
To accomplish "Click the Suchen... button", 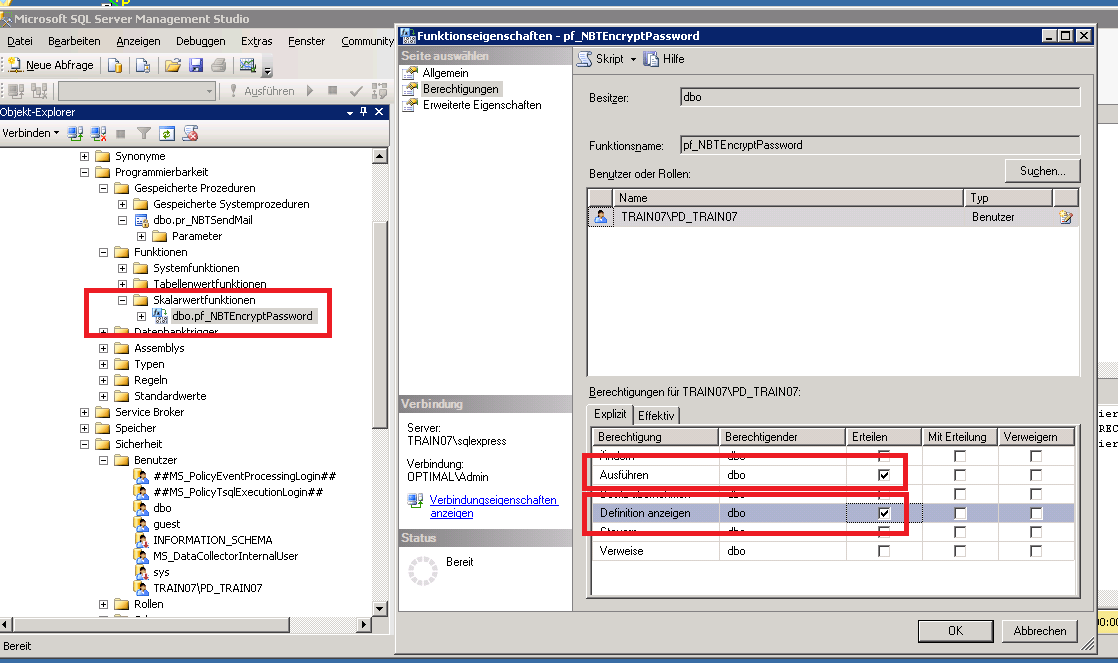I will 1042,171.
